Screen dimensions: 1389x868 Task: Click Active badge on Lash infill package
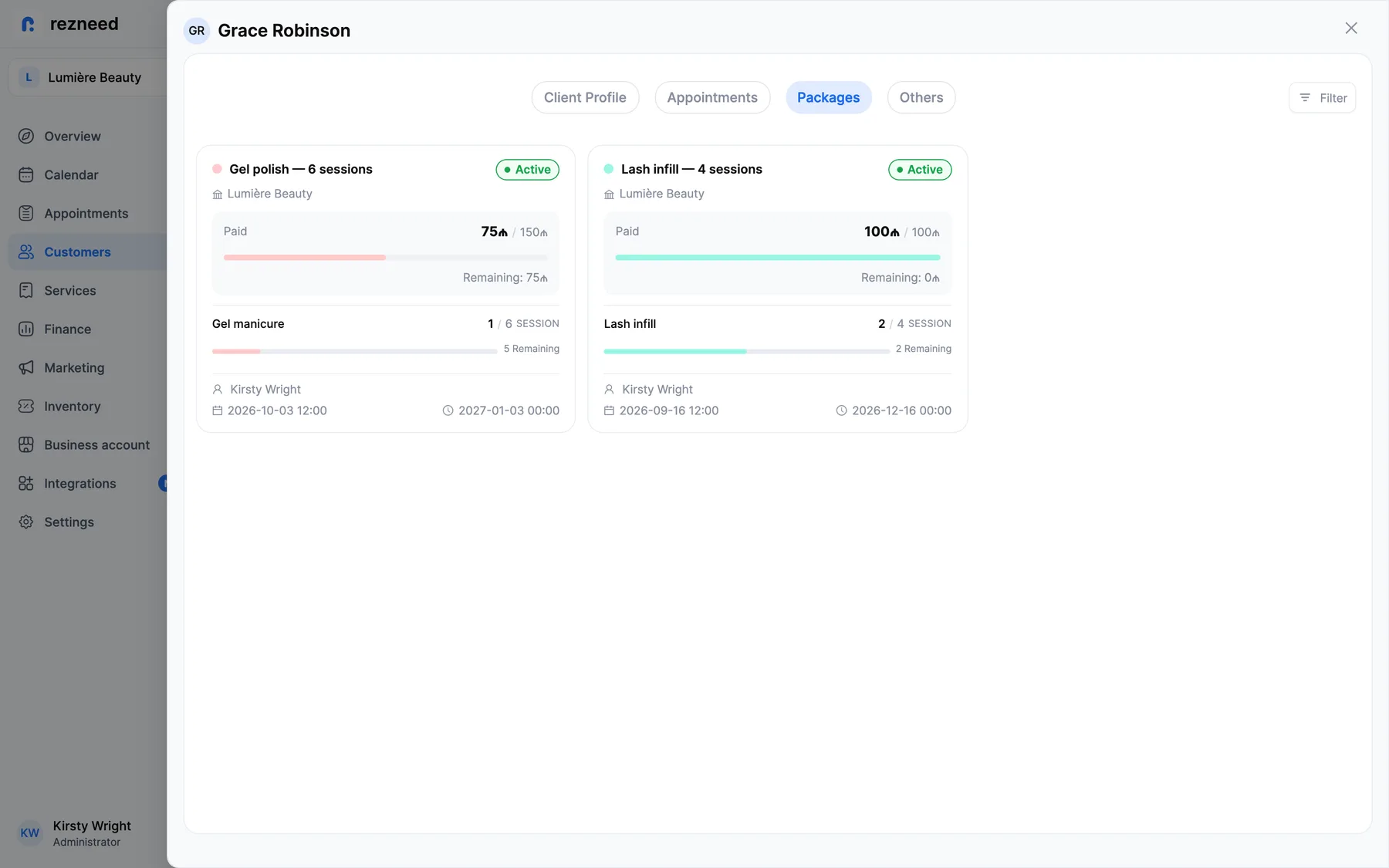coord(920,170)
